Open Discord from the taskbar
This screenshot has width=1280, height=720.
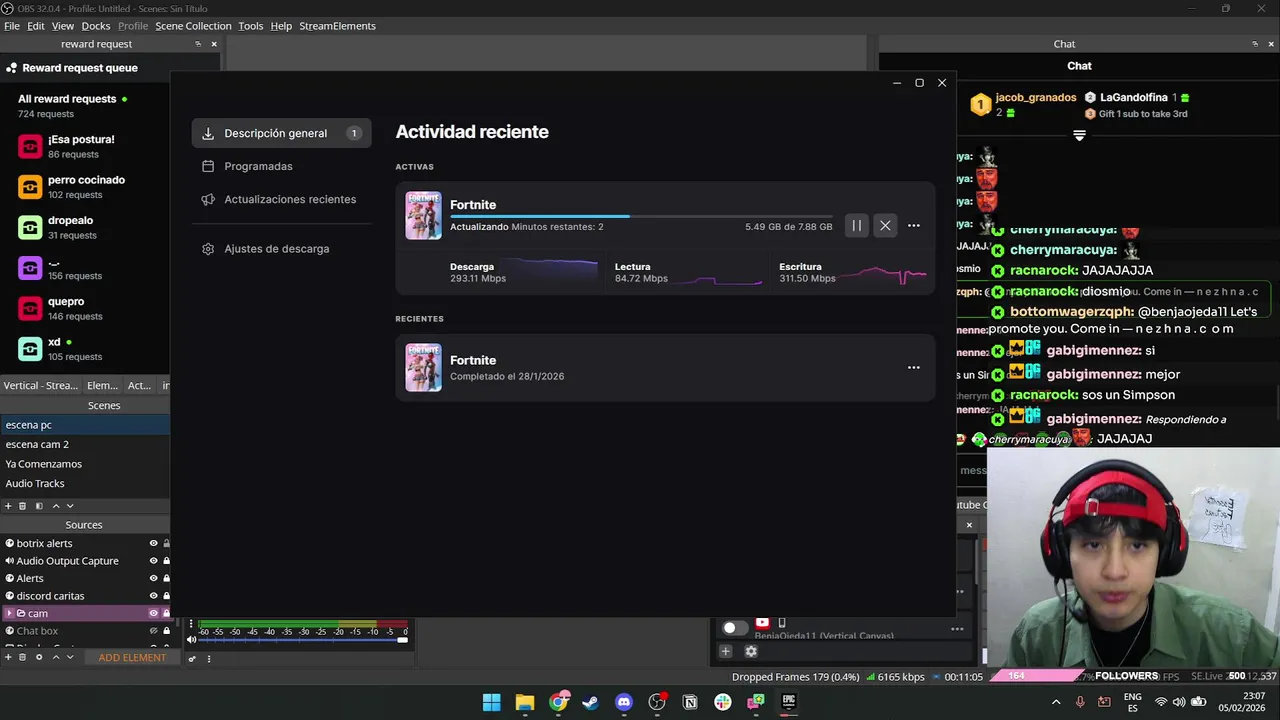(624, 702)
